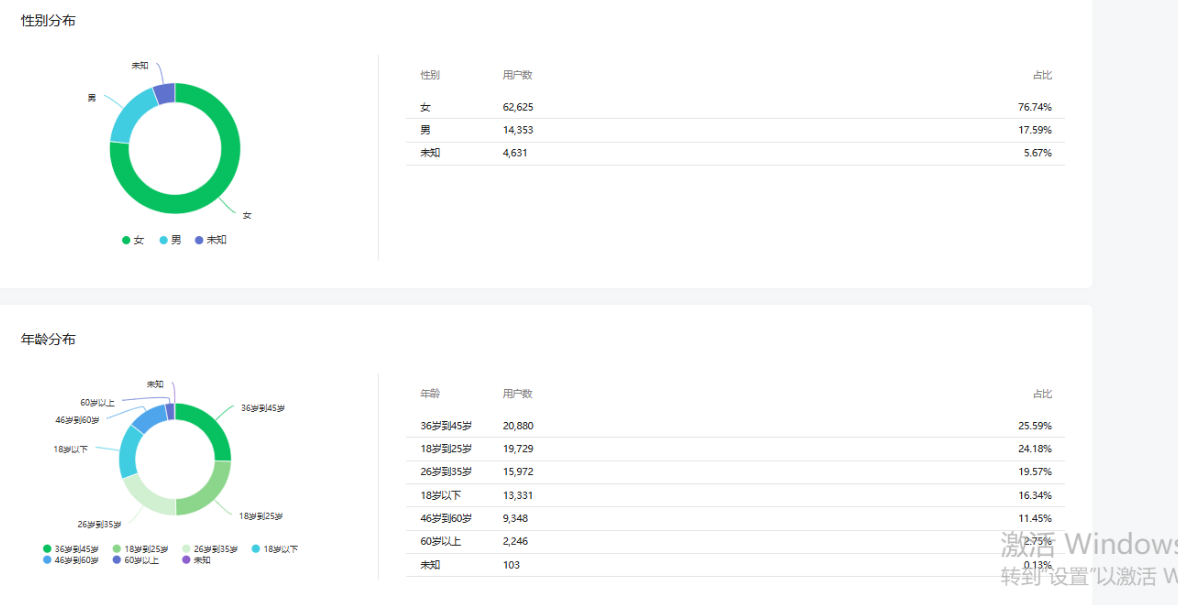Toggle the 女 legend item in gender chart
Screen dimensions: 1178x605
[x=133, y=240]
